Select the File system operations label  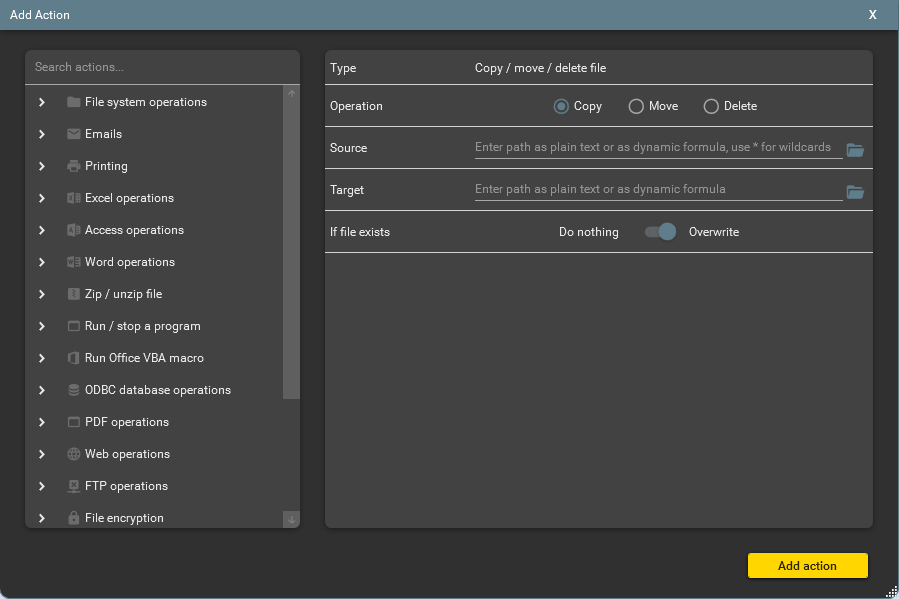click(x=146, y=102)
